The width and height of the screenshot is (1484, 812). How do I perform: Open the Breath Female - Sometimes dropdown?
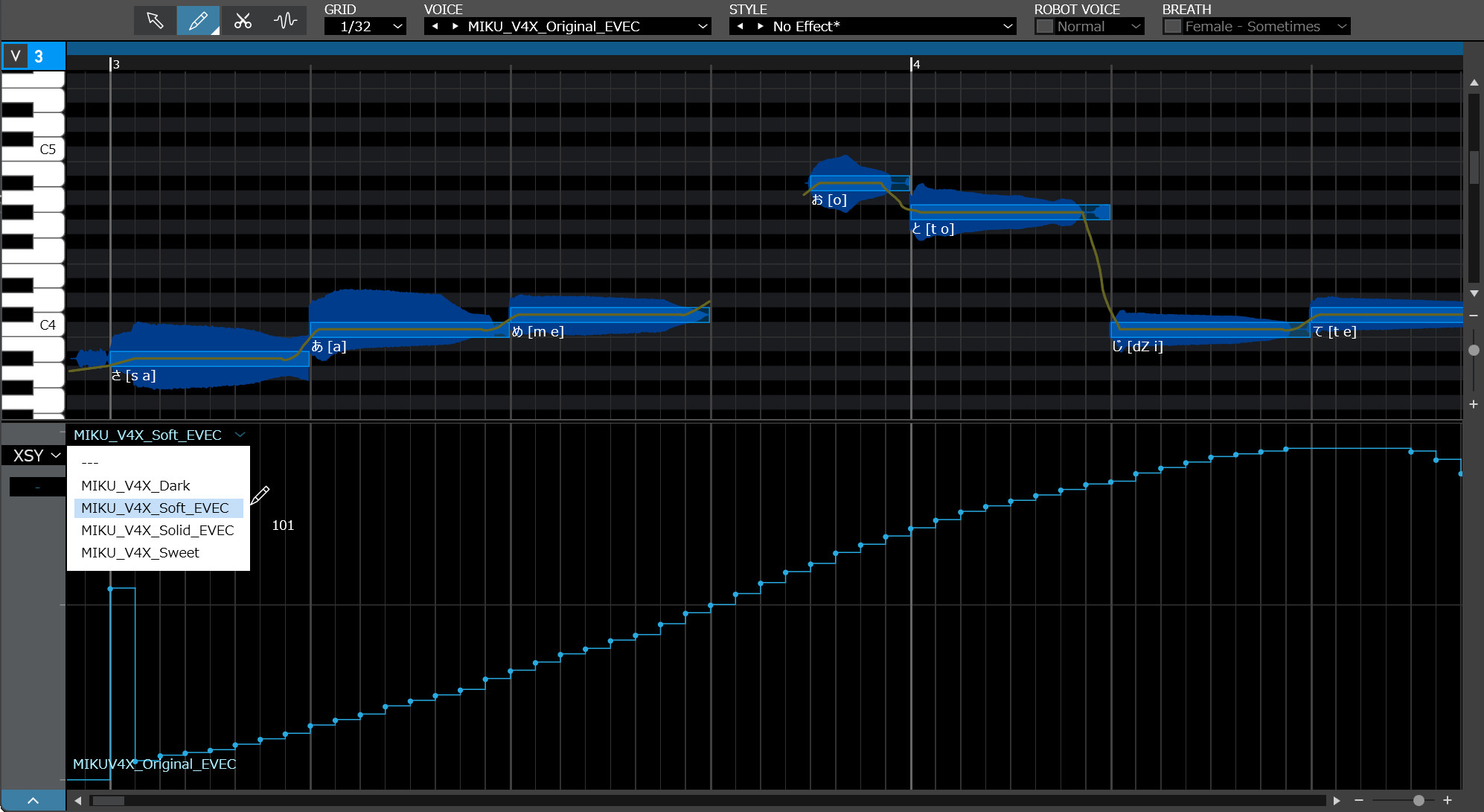coord(1267,27)
